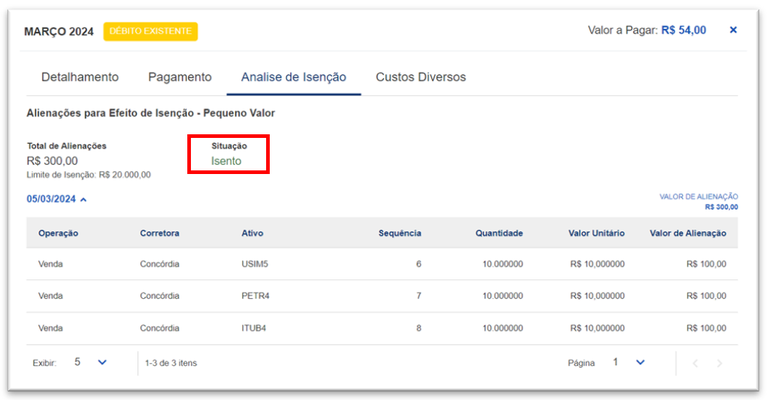Select the ITUB4 asset cell
The image size is (768, 400).
click(254, 328)
